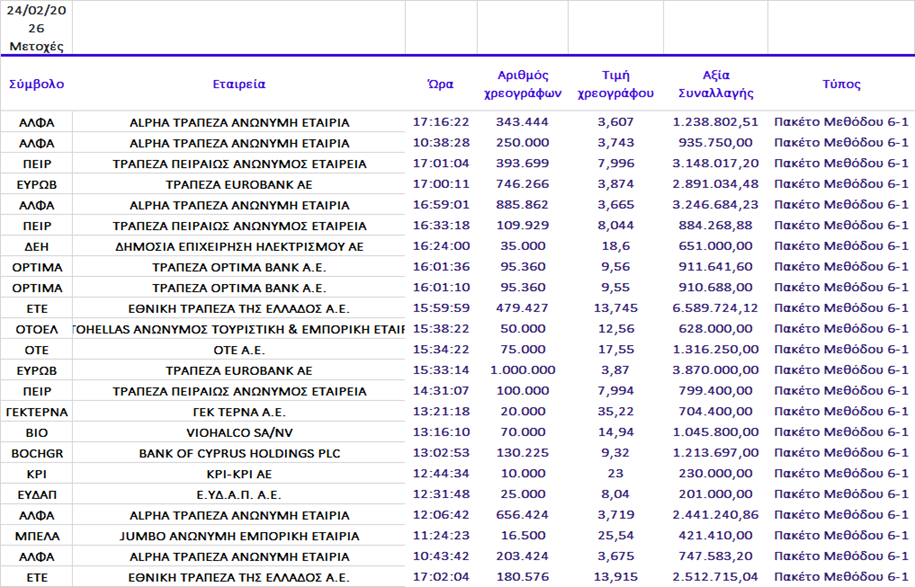Select value cell 935.750,00

[715, 142]
